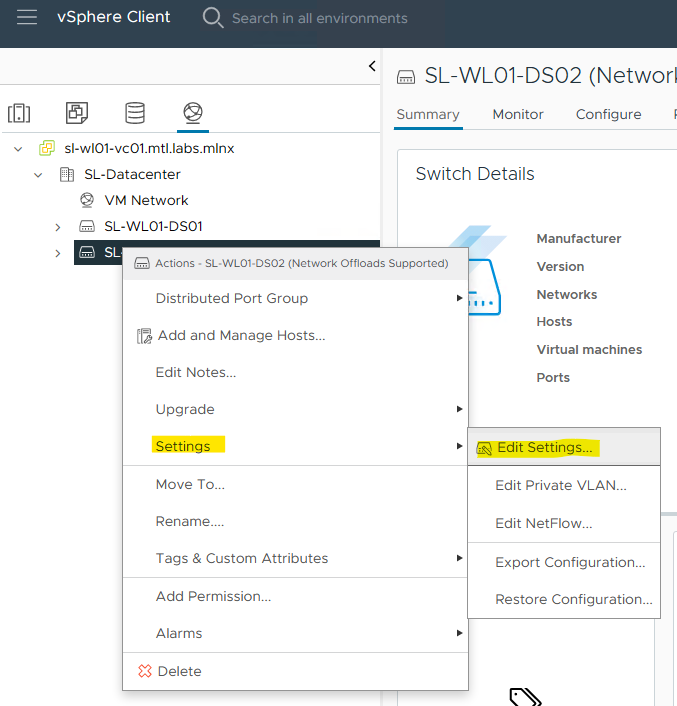Select Edit NetFlow...
This screenshot has height=706, width=677.
[x=564, y=523]
